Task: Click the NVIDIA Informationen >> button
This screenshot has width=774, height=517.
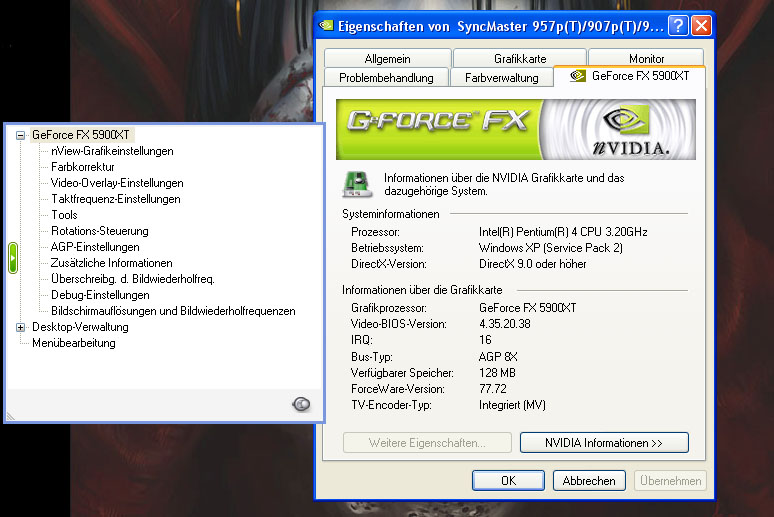Action: click(x=604, y=443)
